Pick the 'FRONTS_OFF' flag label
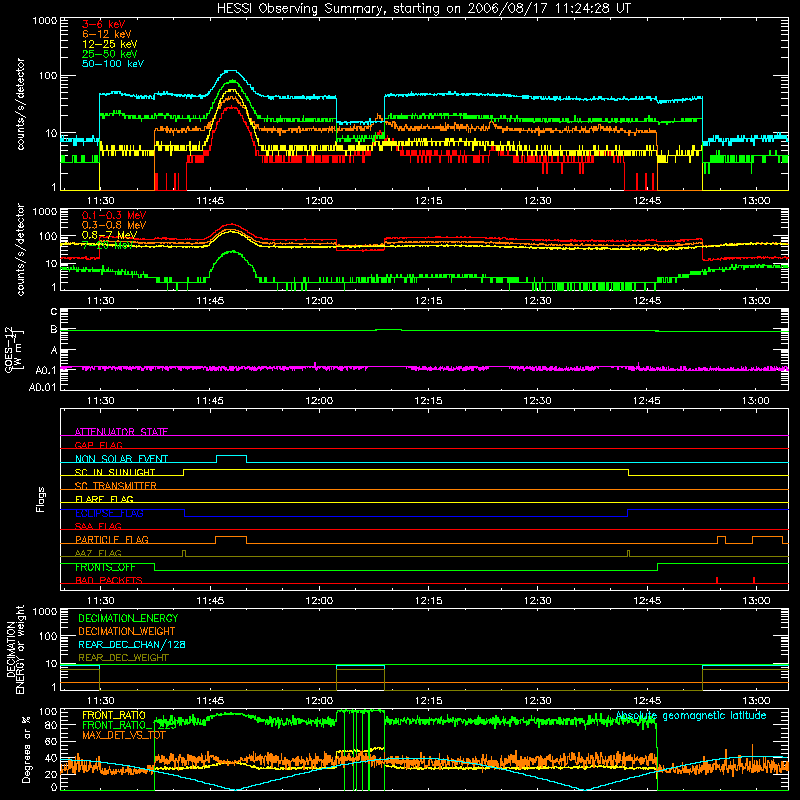800x800 pixels. (x=105, y=567)
